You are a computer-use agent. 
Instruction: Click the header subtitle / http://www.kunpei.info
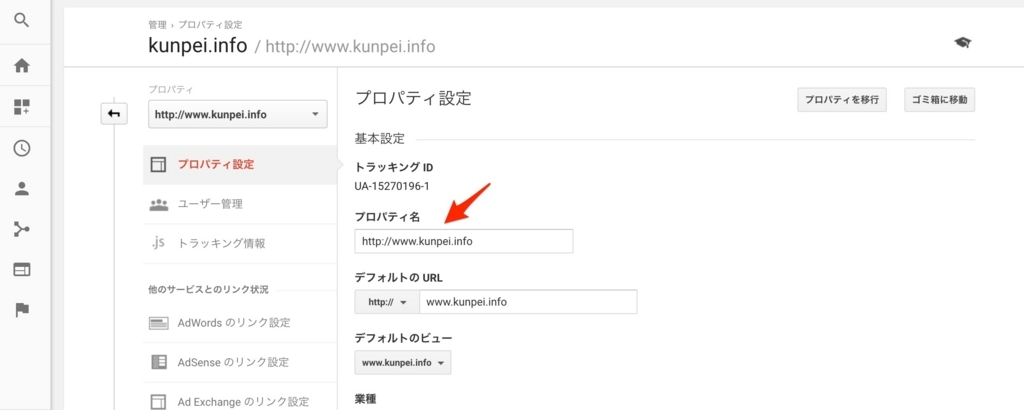(345, 47)
